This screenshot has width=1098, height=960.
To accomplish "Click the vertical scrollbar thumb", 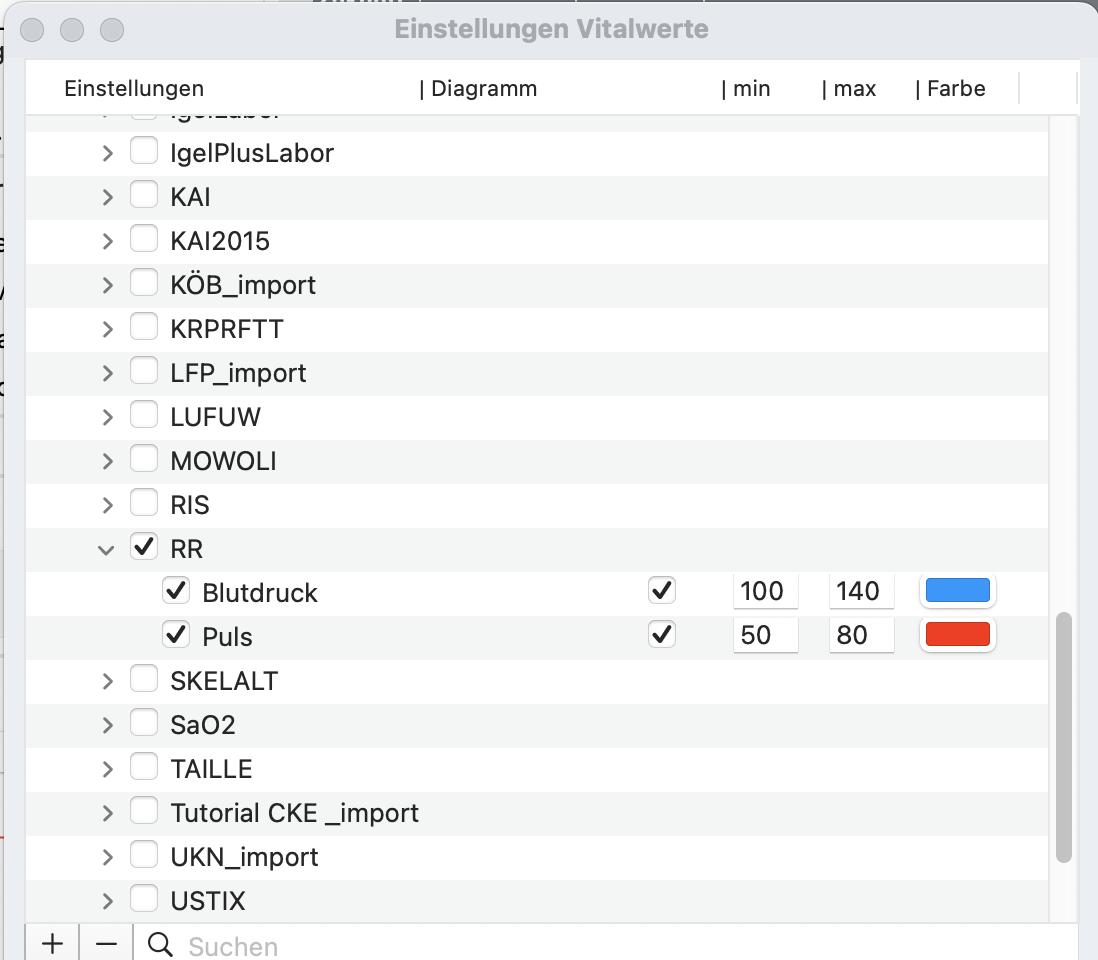I will [x=1064, y=737].
